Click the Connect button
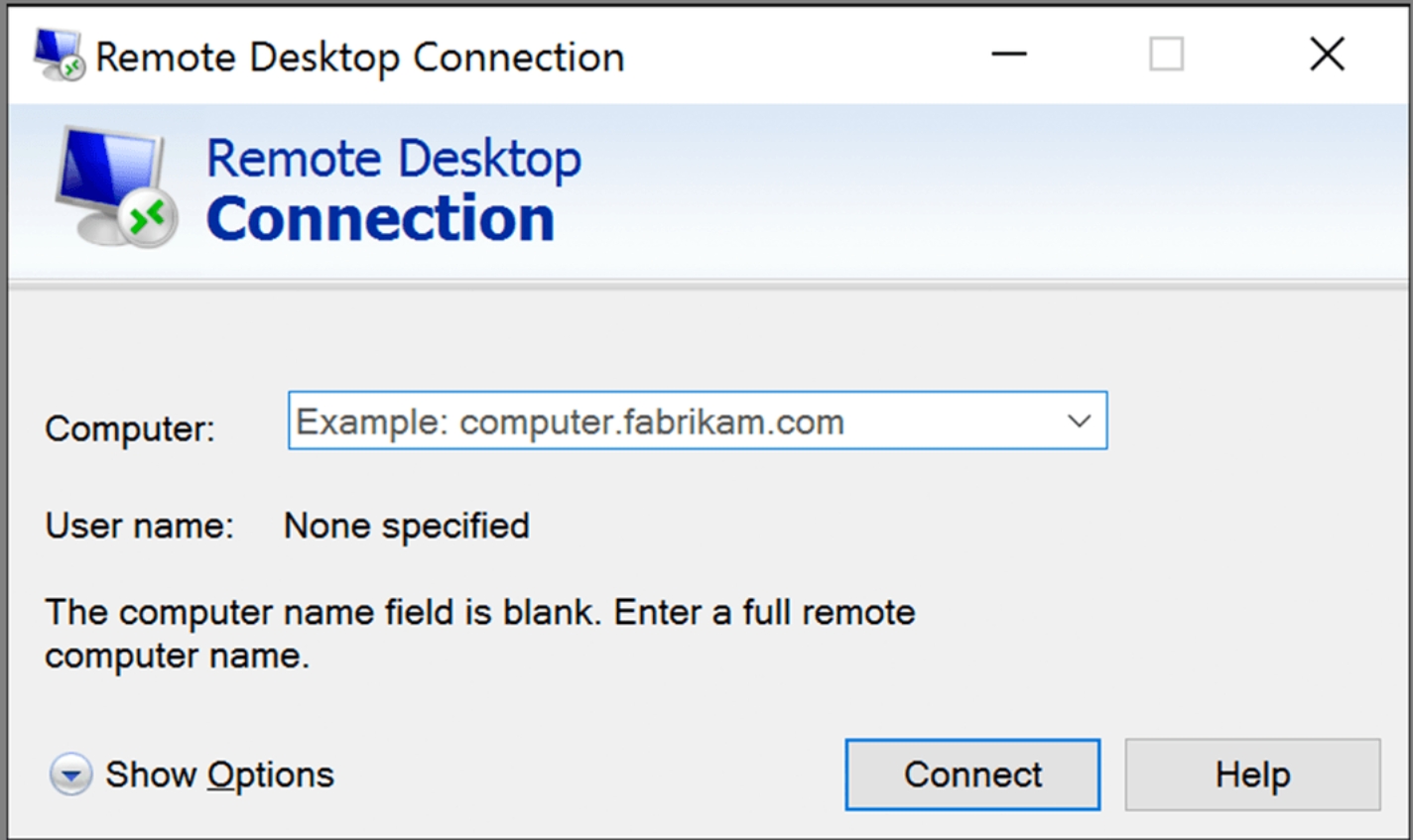This screenshot has width=1413, height=840. (972, 775)
